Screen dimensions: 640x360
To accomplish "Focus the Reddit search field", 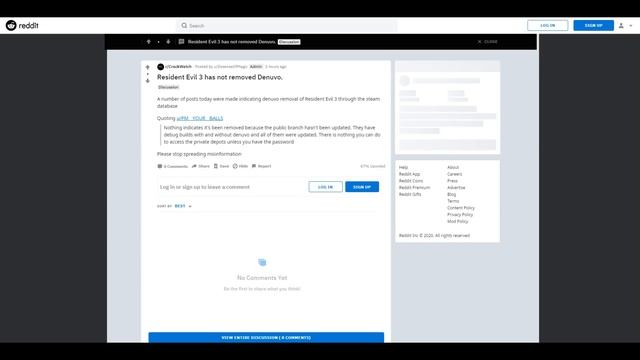I will pos(287,26).
